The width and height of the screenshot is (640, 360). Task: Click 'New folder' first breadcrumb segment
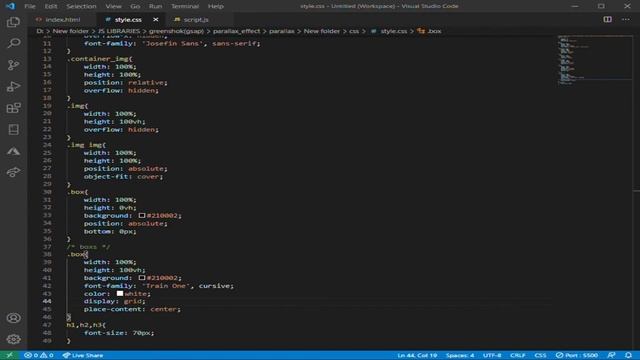tap(71, 31)
